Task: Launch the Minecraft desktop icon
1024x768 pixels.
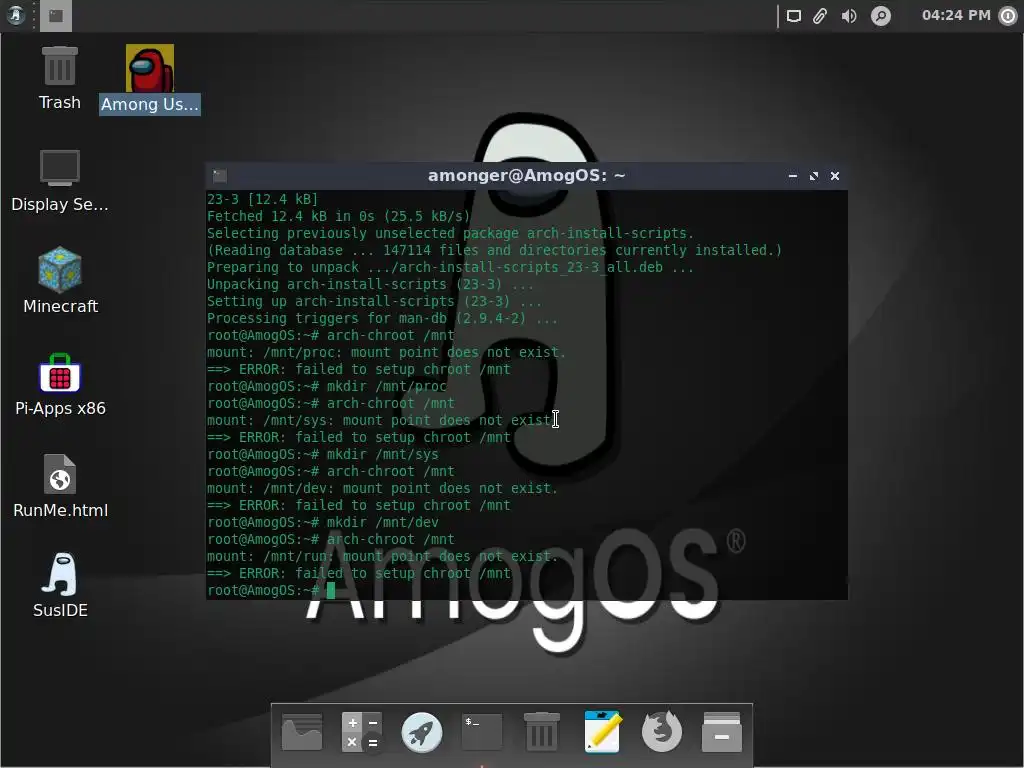Action: click(60, 280)
